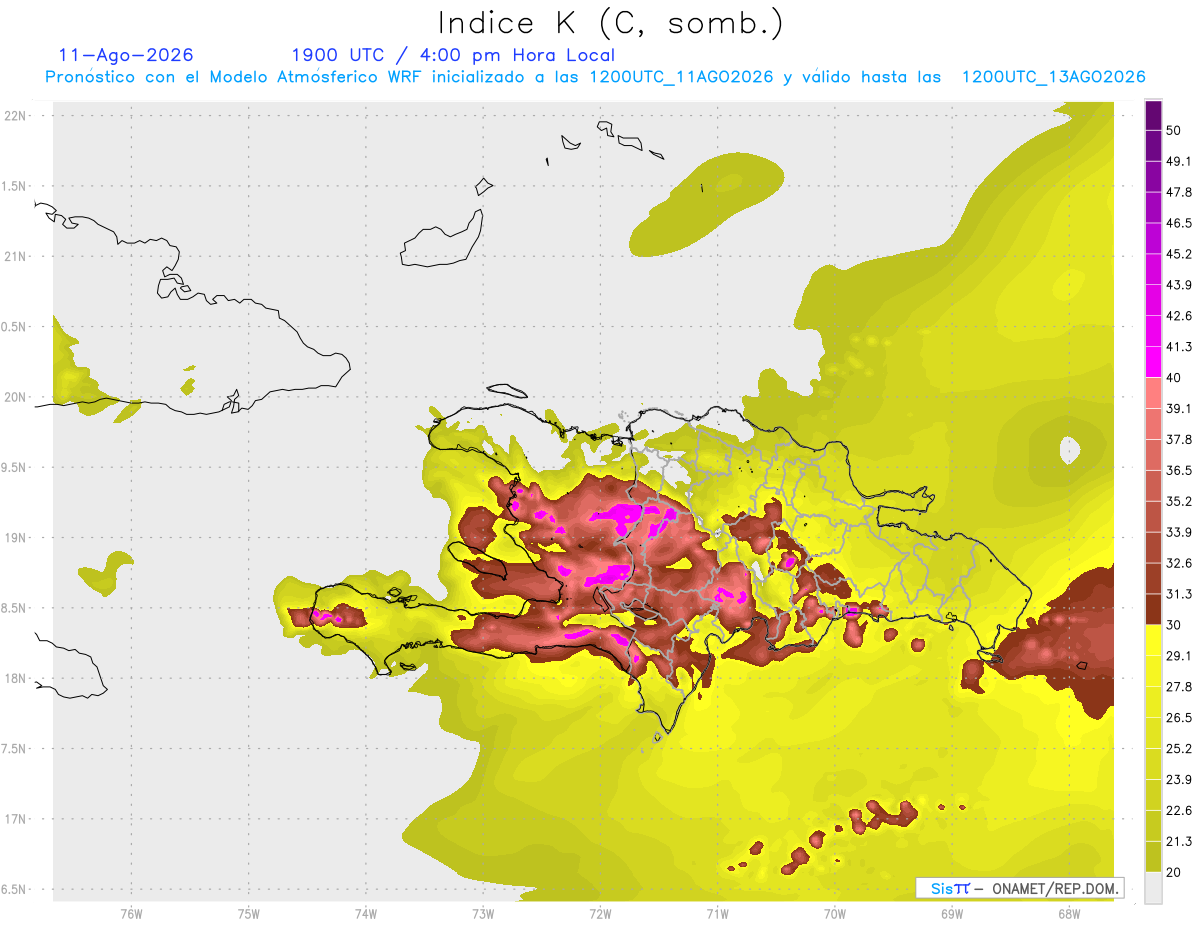Click the latitude label '20N'
This screenshot has height=927, width=1200.
(17, 397)
